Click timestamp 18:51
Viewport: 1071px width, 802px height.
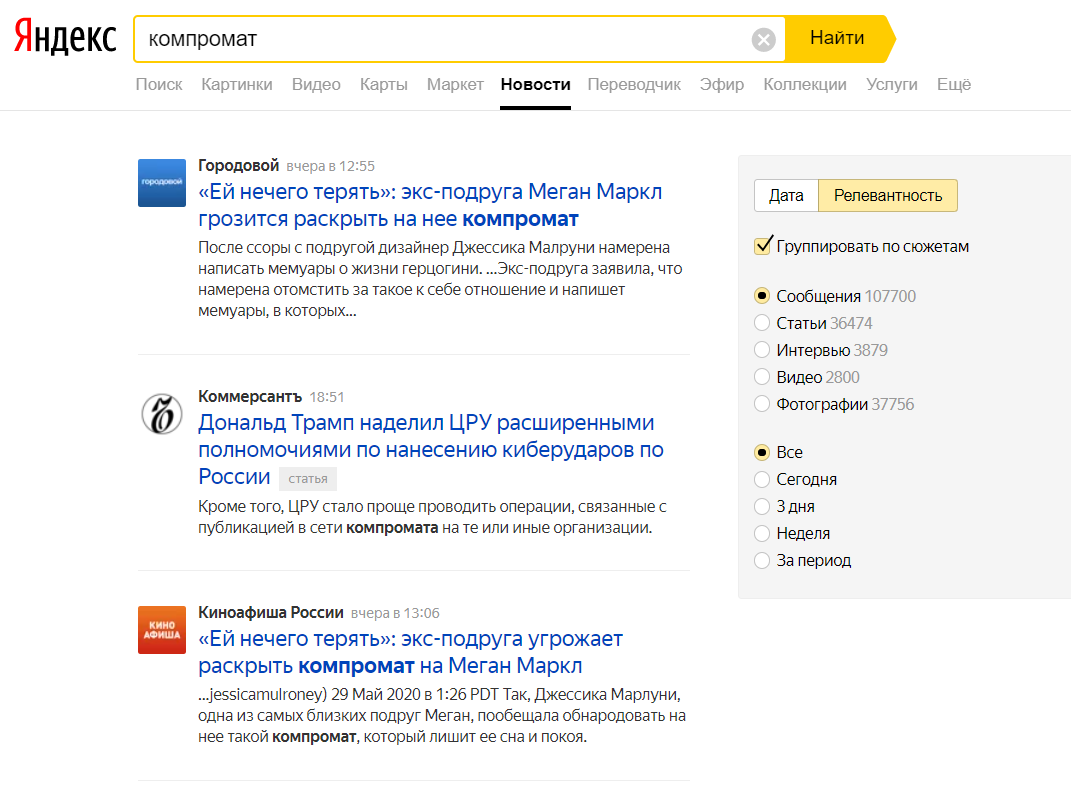coord(326,397)
